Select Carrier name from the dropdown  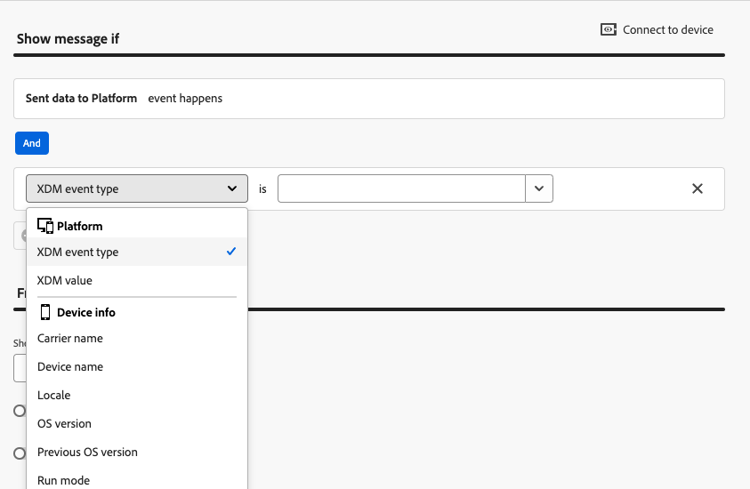tap(137, 338)
